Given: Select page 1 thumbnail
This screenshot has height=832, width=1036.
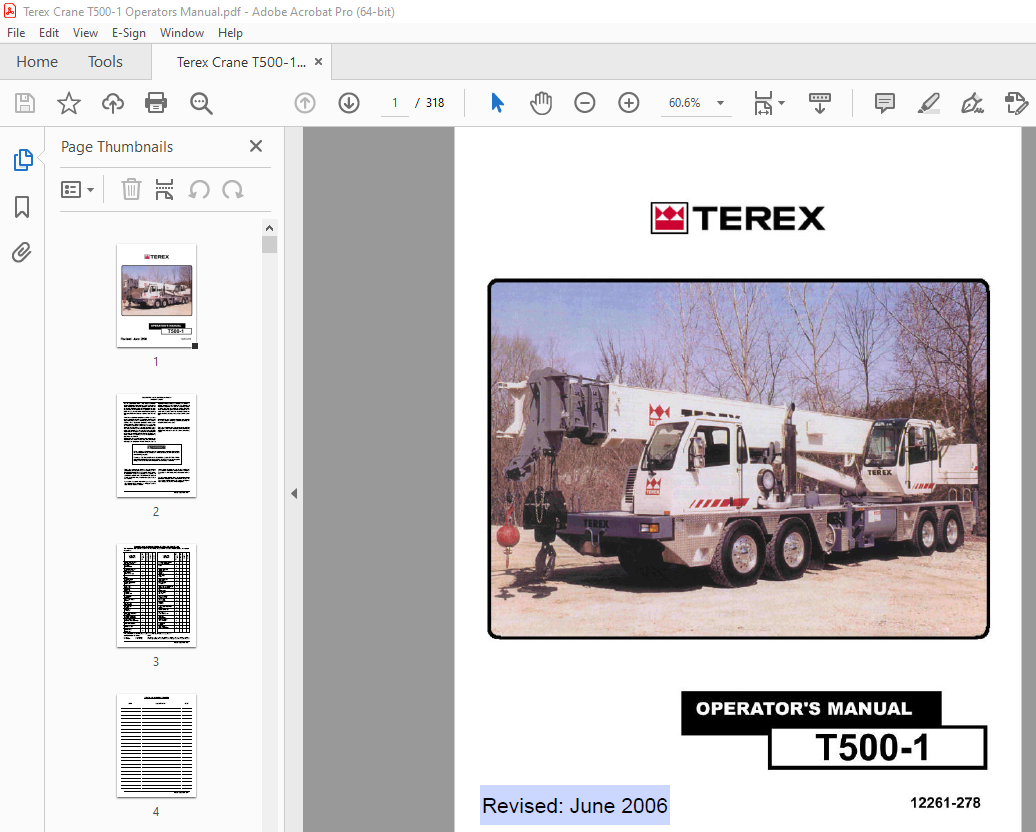Looking at the screenshot, I should tap(157, 295).
